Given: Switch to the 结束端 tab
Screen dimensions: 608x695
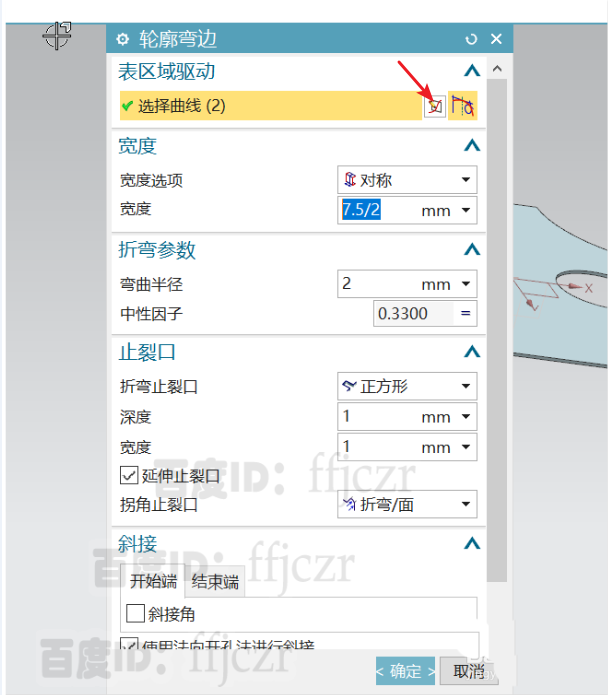Looking at the screenshot, I should 215,582.
